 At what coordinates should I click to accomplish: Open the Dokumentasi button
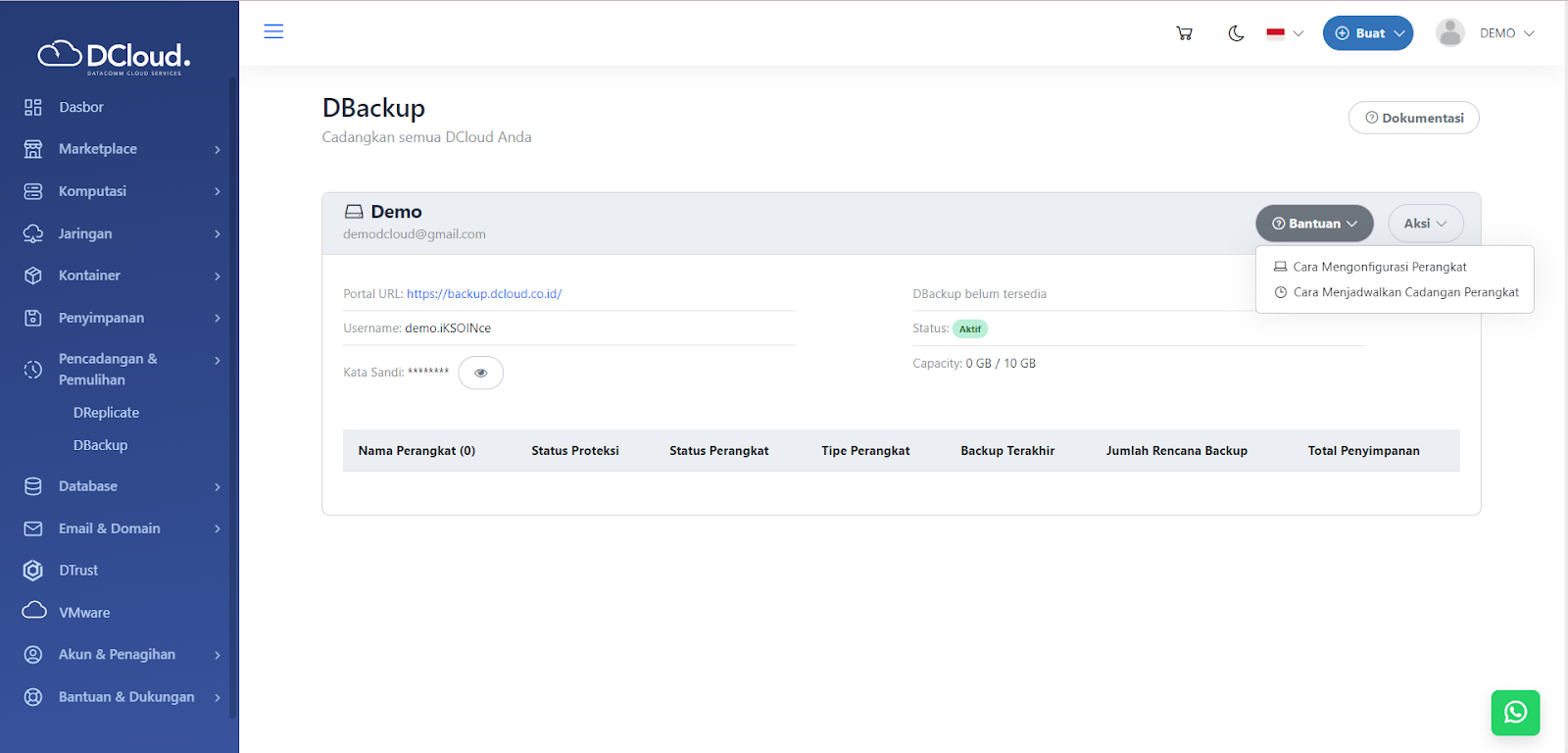pyautogui.click(x=1413, y=118)
